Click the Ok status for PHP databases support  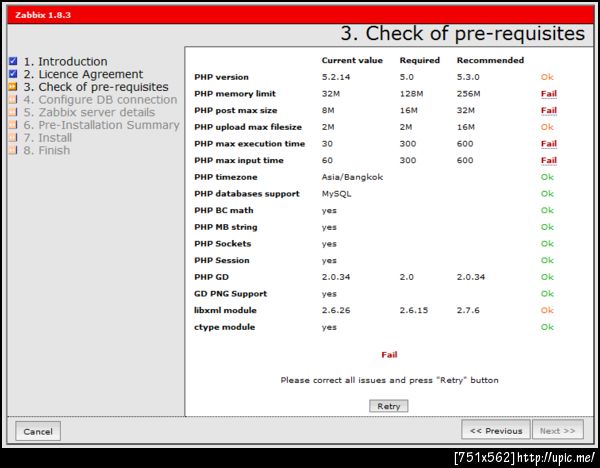pyautogui.click(x=547, y=194)
